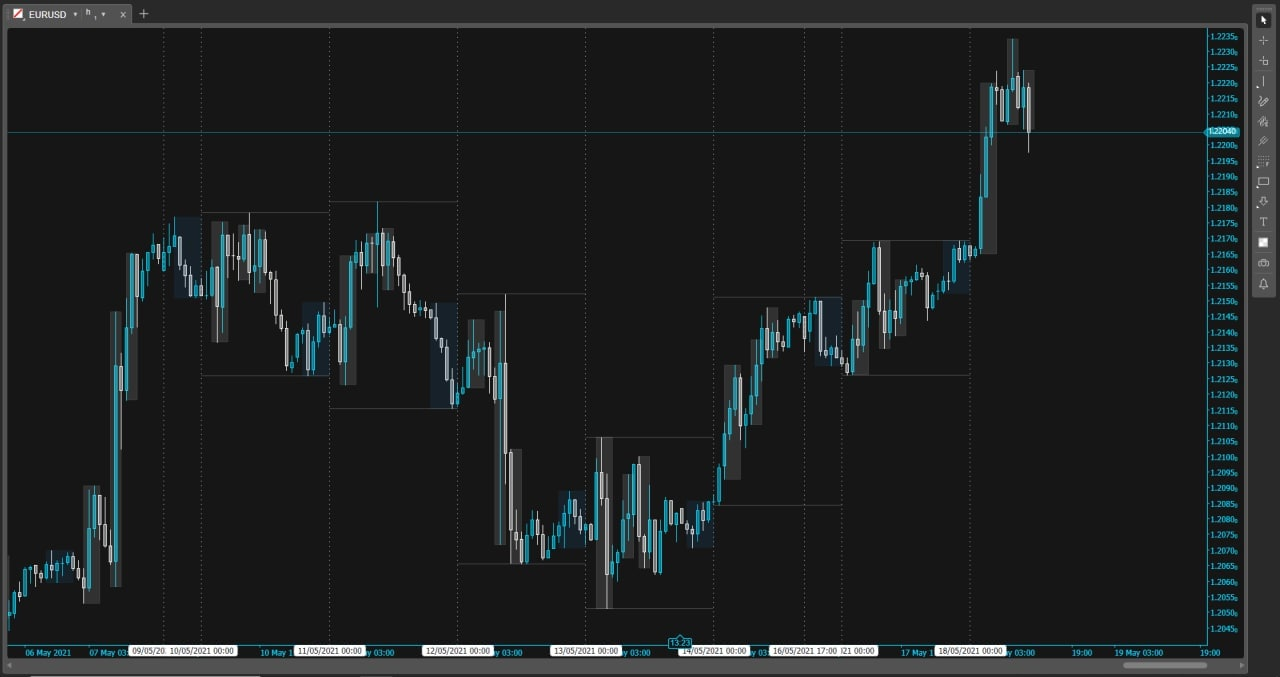Viewport: 1280px width, 677px height.
Task: Click the 18/05/2021 00:00 date marker
Action: tap(970, 651)
